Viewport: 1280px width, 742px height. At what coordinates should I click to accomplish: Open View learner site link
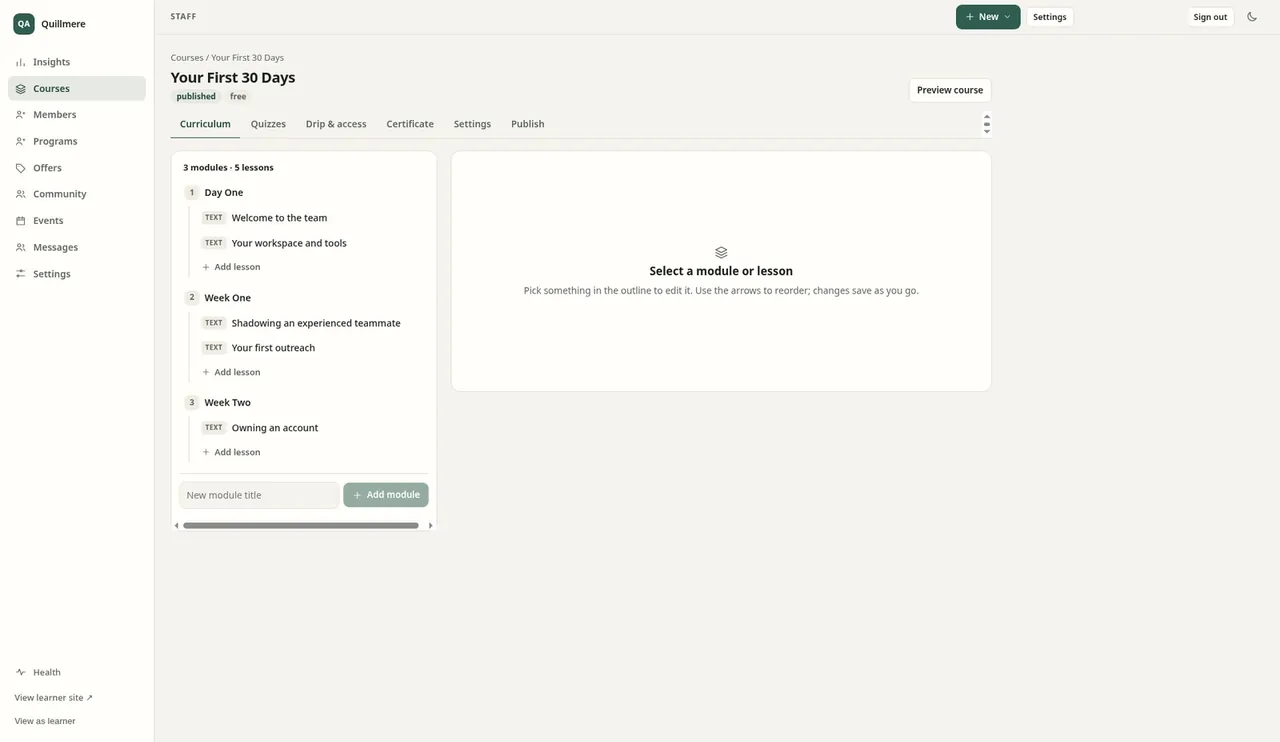click(54, 698)
